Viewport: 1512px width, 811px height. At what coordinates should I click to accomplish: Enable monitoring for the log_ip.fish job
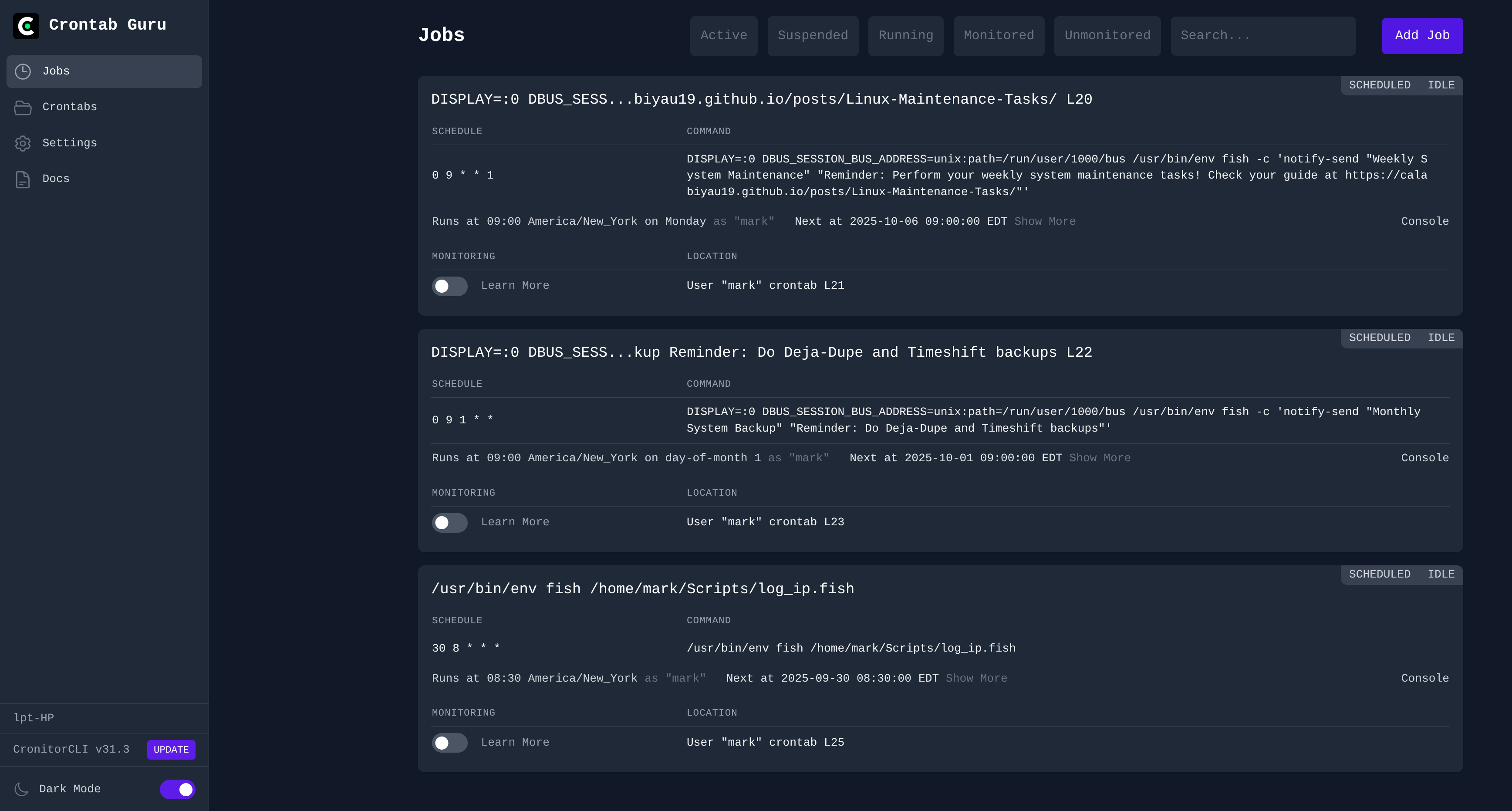point(449,743)
